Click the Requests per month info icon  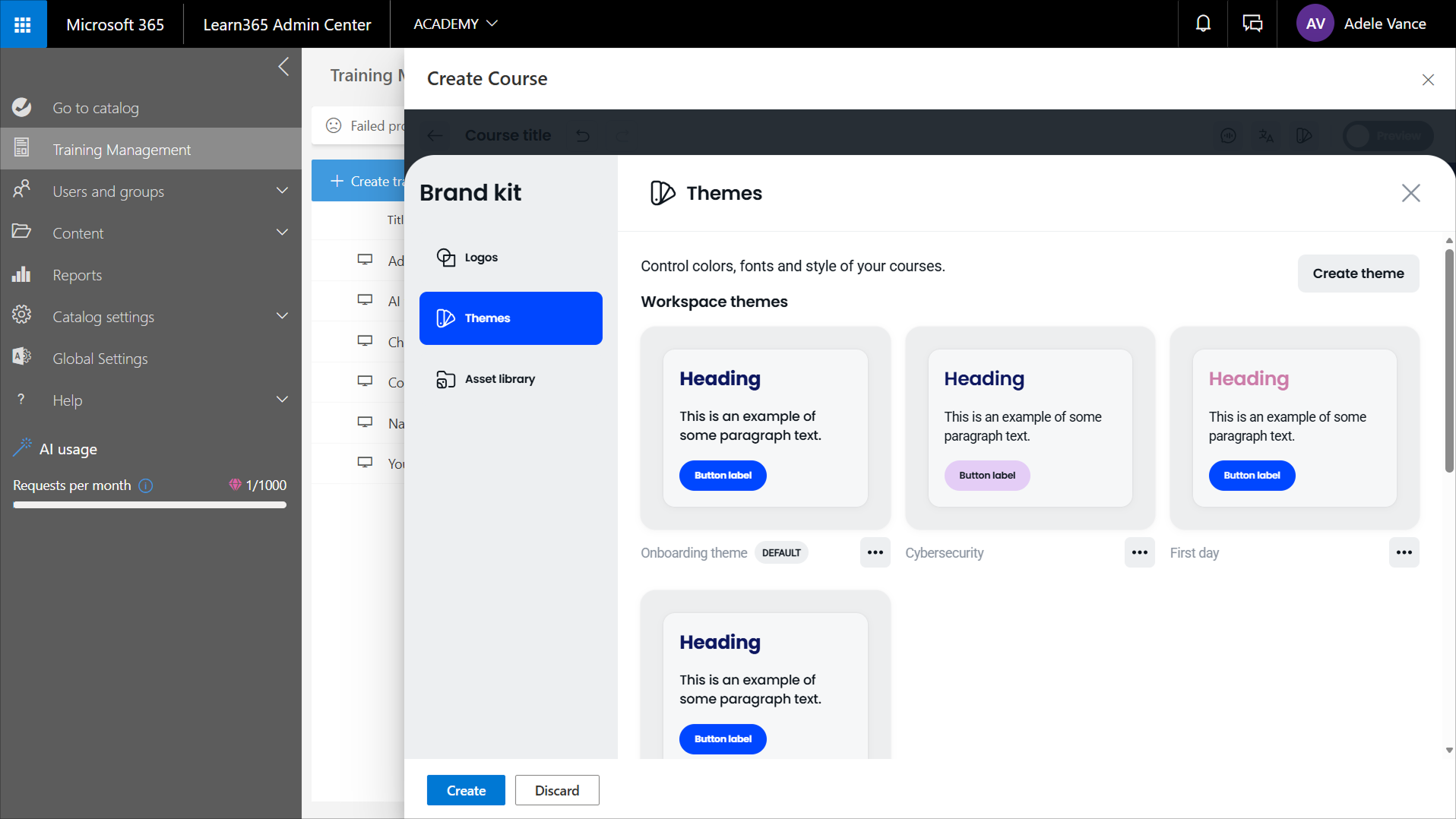tap(146, 485)
